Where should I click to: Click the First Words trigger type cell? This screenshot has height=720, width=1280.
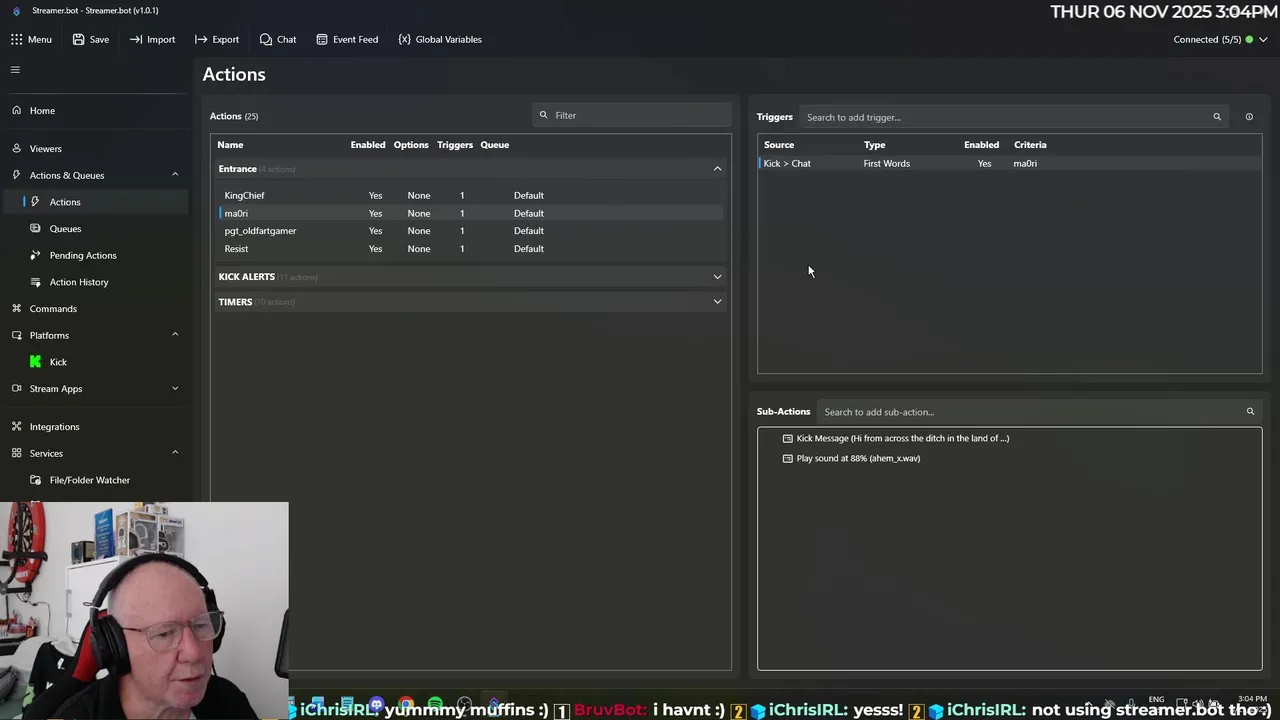[x=887, y=163]
